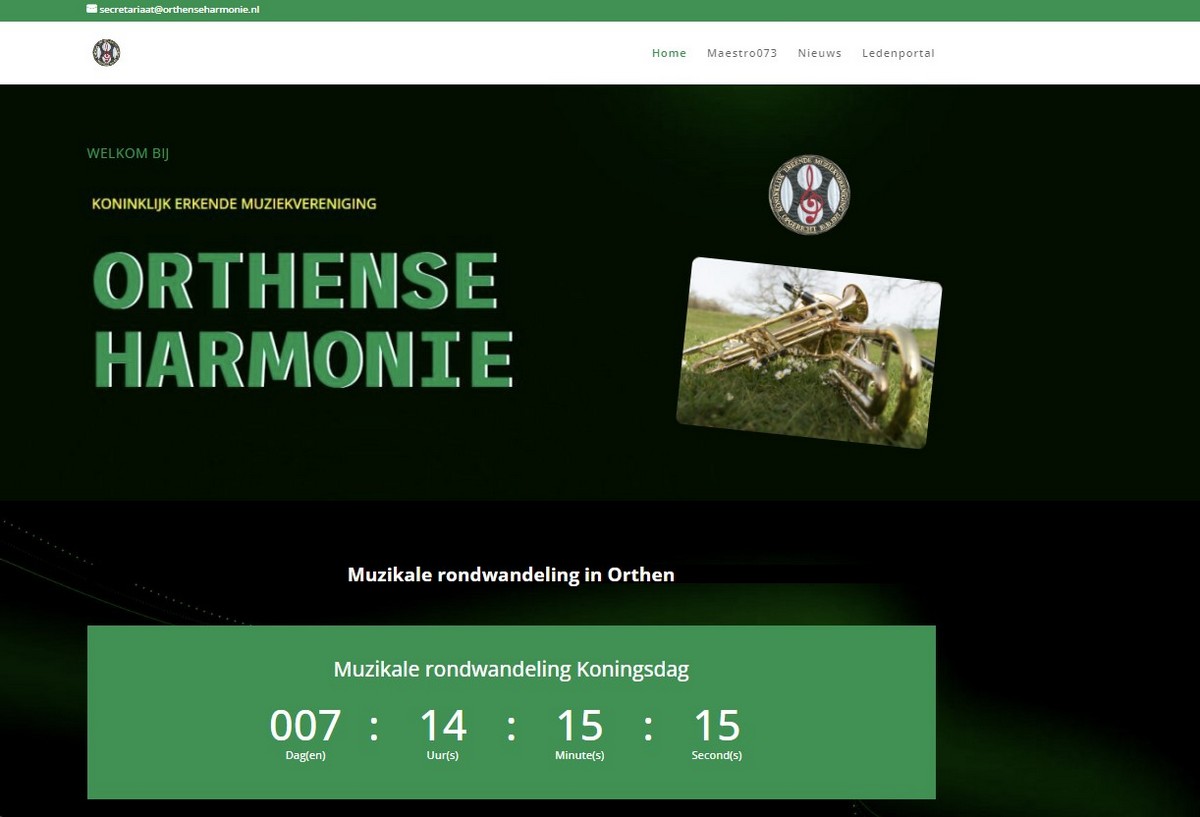Viewport: 1200px width, 817px height.
Task: Click the Koninklijk Erkende Muziekvereniging subtitle
Action: pyautogui.click(x=234, y=204)
